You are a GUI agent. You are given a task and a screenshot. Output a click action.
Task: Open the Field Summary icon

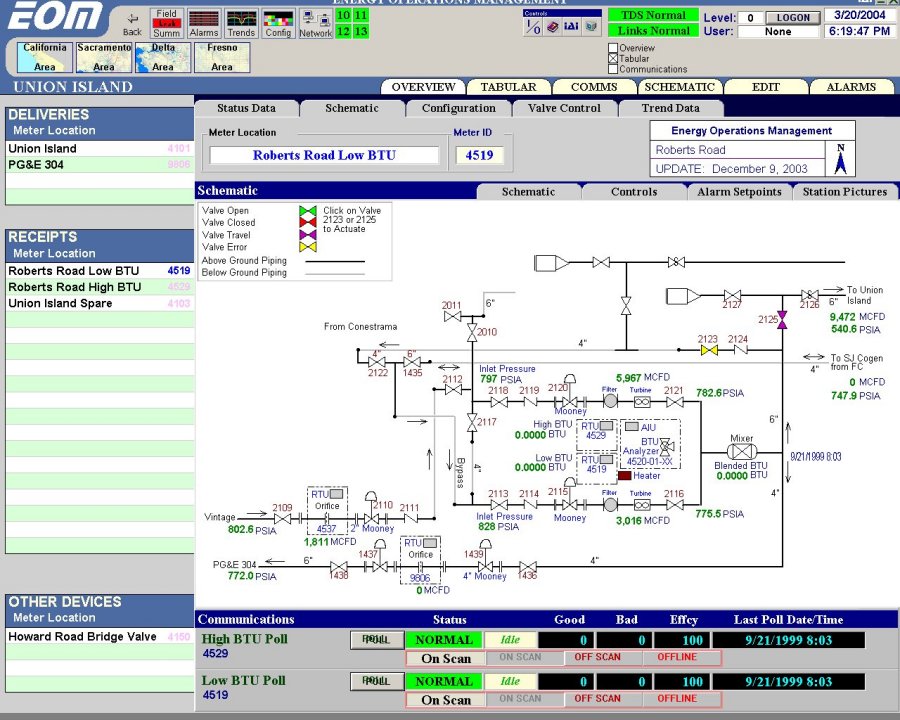166,20
